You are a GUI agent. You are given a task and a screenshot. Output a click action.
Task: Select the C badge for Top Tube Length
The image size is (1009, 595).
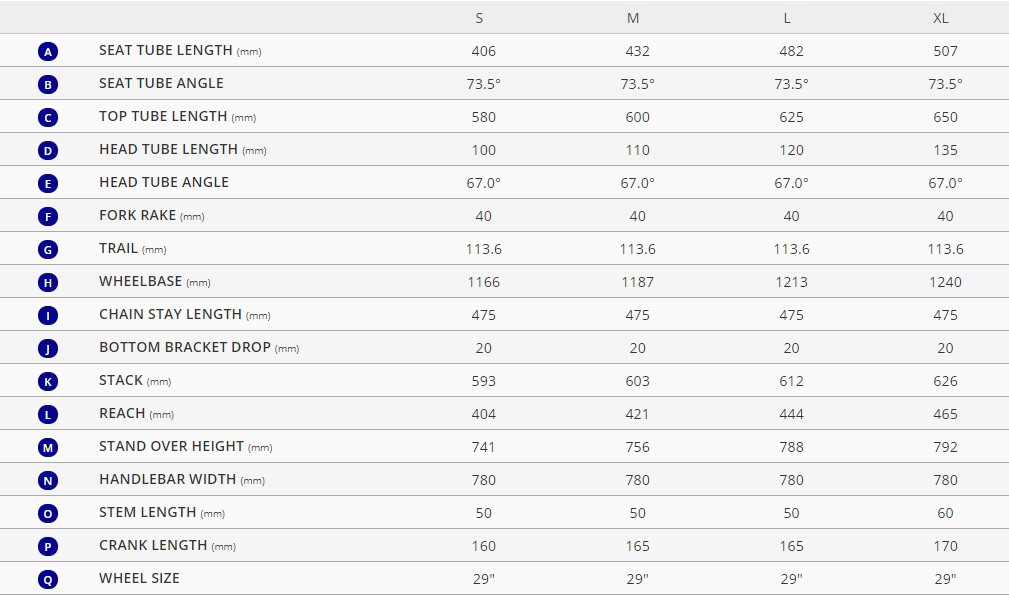48,117
